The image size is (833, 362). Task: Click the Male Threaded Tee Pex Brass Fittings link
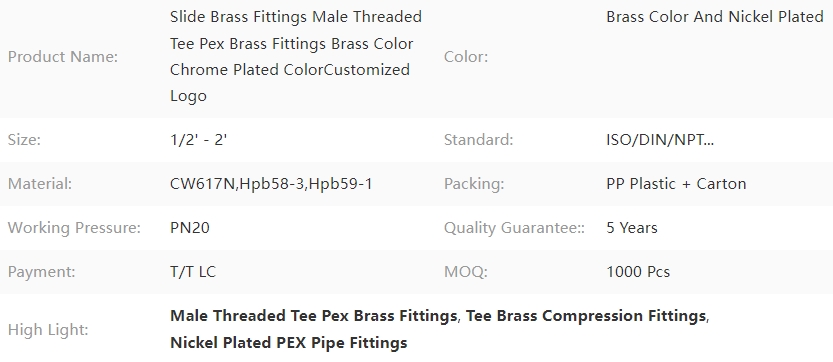[x=313, y=316]
